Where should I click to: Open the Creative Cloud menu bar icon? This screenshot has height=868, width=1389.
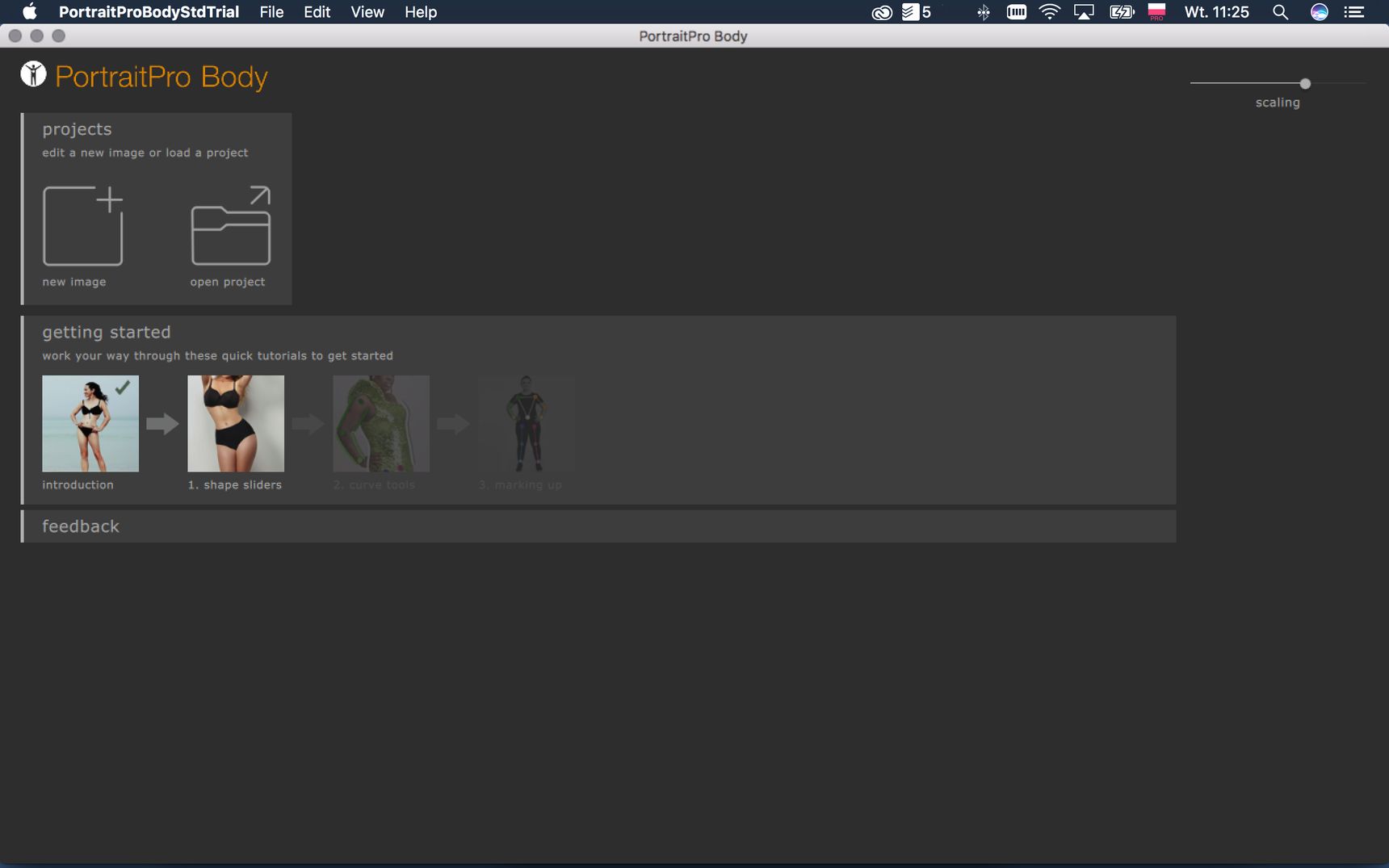pyautogui.click(x=882, y=12)
